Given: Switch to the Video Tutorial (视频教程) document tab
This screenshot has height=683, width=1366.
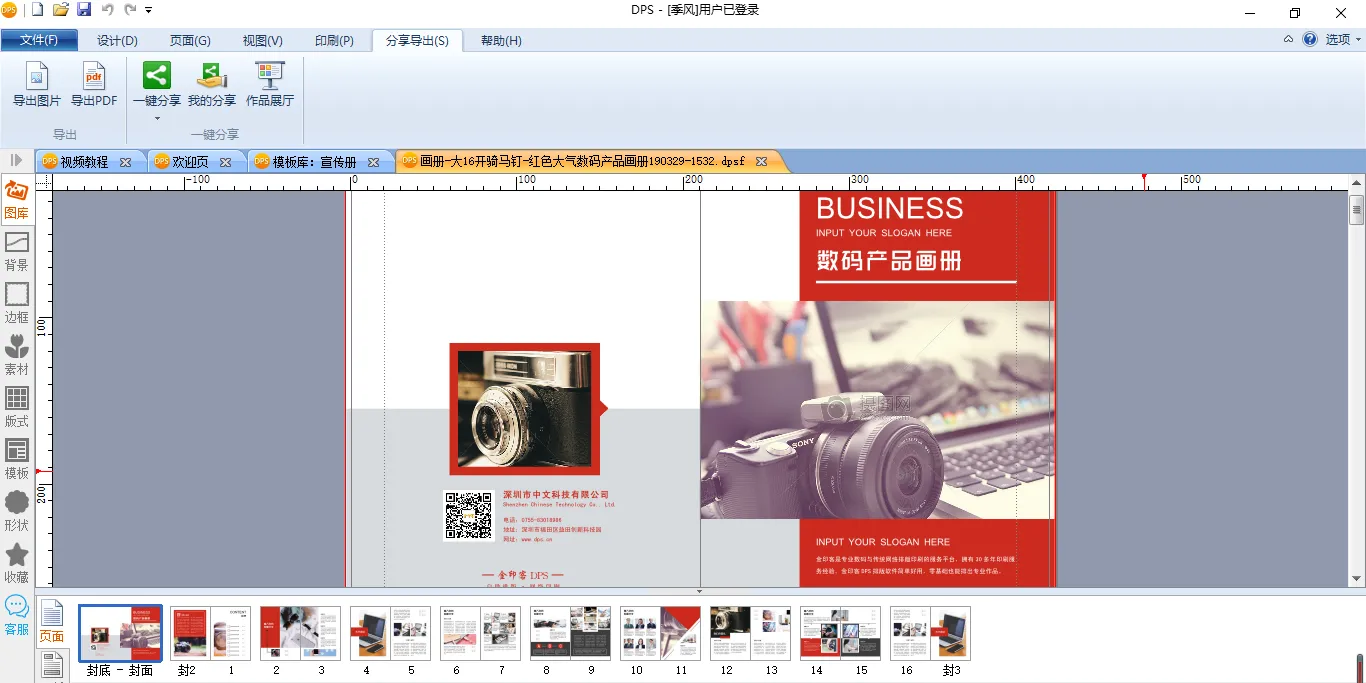Looking at the screenshot, I should point(84,162).
